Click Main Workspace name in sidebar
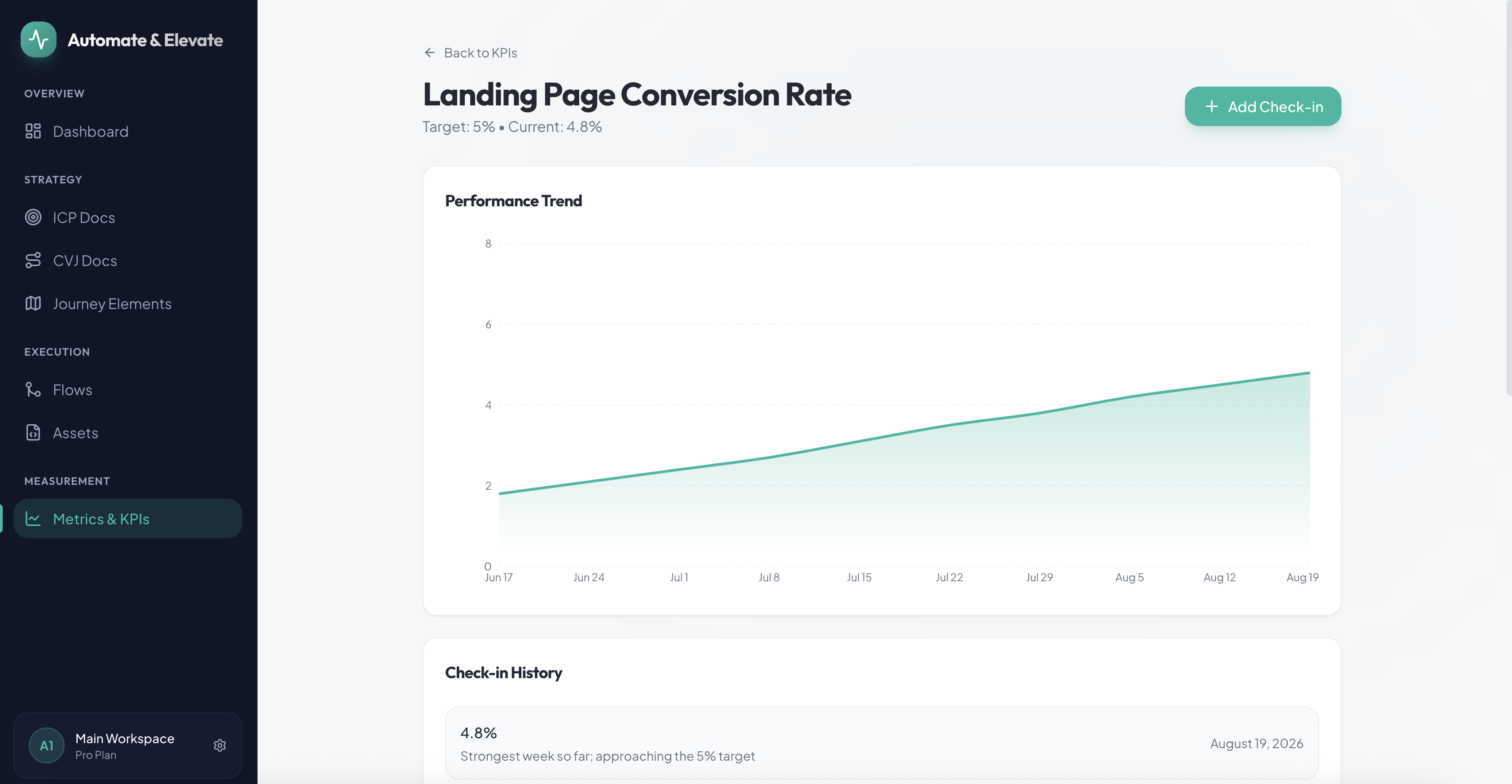The image size is (1512, 784). point(124,738)
